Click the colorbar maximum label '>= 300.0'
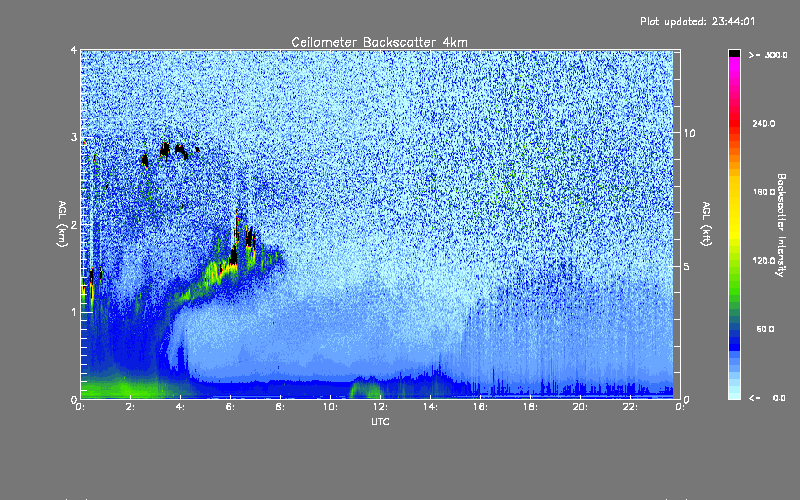The height and width of the screenshot is (500, 800). point(768,55)
